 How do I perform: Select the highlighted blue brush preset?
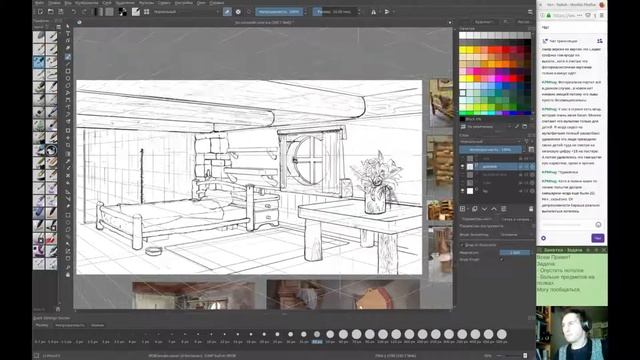(39, 62)
